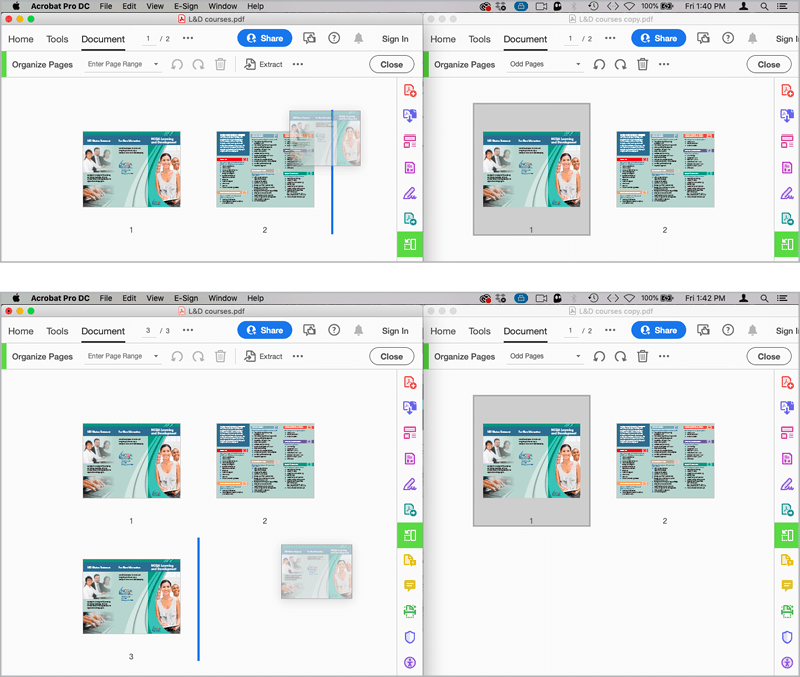This screenshot has width=800, height=677.
Task: Click Close button in upper L&D courses.pdf Organize toolbar
Action: click(x=391, y=64)
